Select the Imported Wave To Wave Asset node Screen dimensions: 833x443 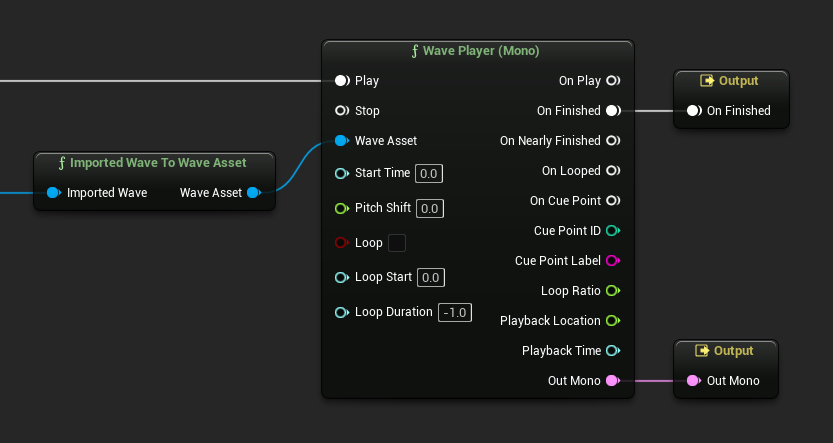click(153, 163)
